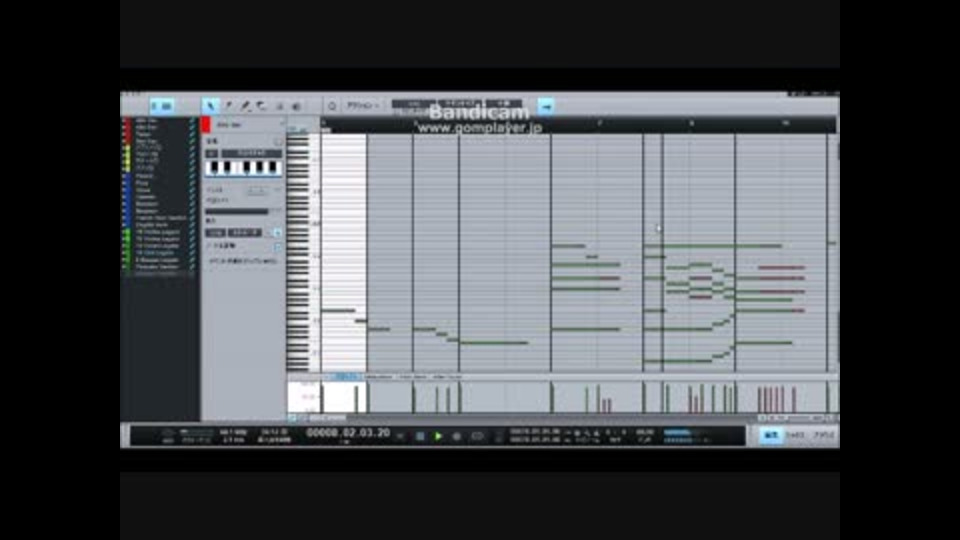Toggle the track list button in top-left toolbar

pyautogui.click(x=162, y=106)
